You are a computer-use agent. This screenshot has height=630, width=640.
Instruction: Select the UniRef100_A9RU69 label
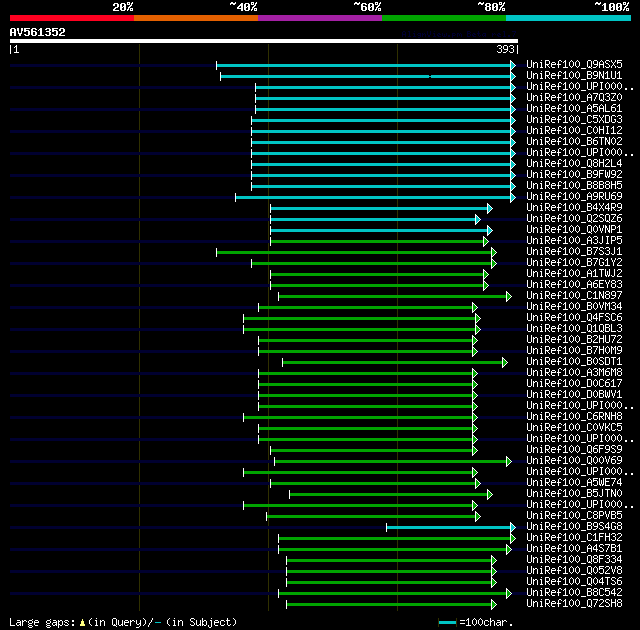pos(574,197)
